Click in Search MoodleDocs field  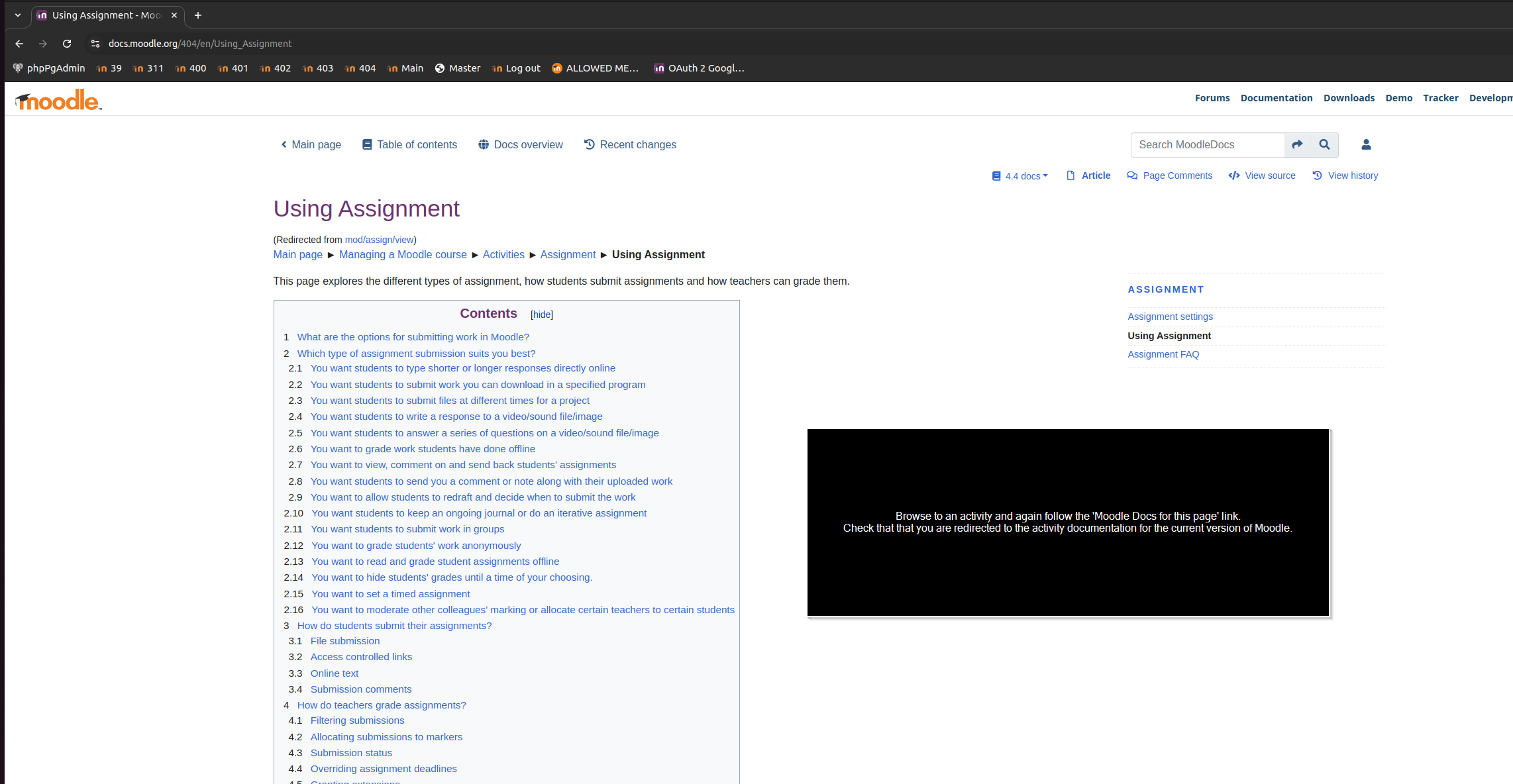pos(1208,144)
